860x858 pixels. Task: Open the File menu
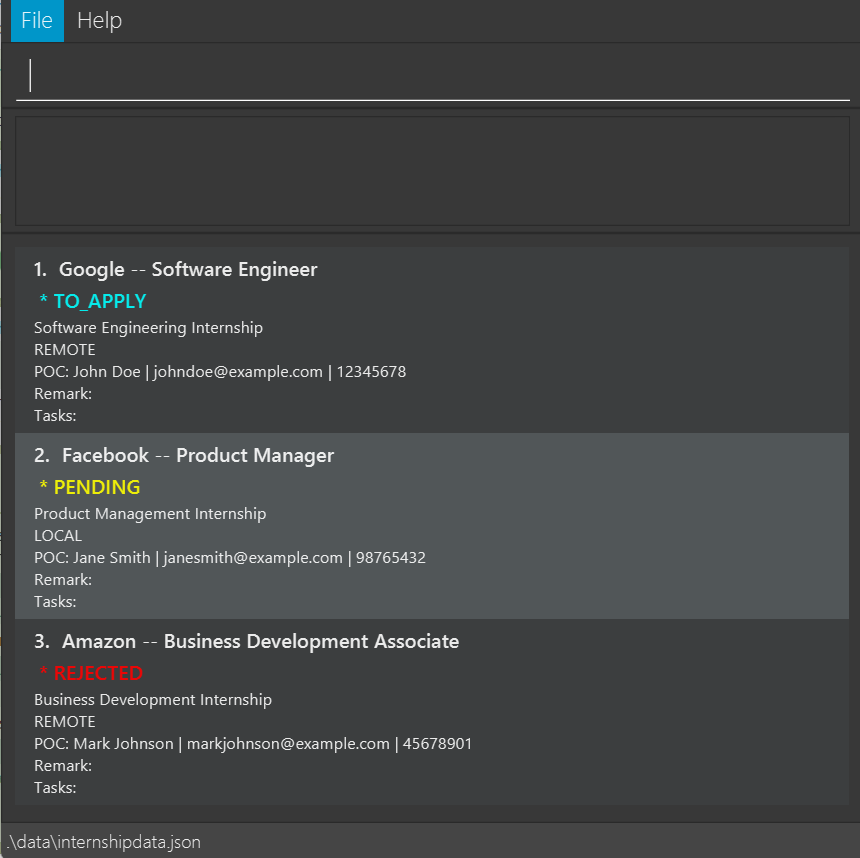click(36, 20)
